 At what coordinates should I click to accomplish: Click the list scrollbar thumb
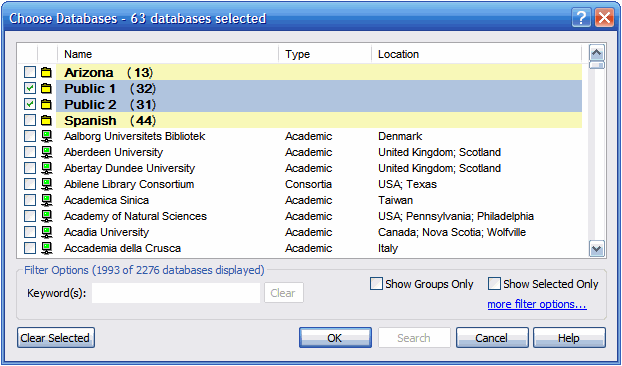pos(597,65)
